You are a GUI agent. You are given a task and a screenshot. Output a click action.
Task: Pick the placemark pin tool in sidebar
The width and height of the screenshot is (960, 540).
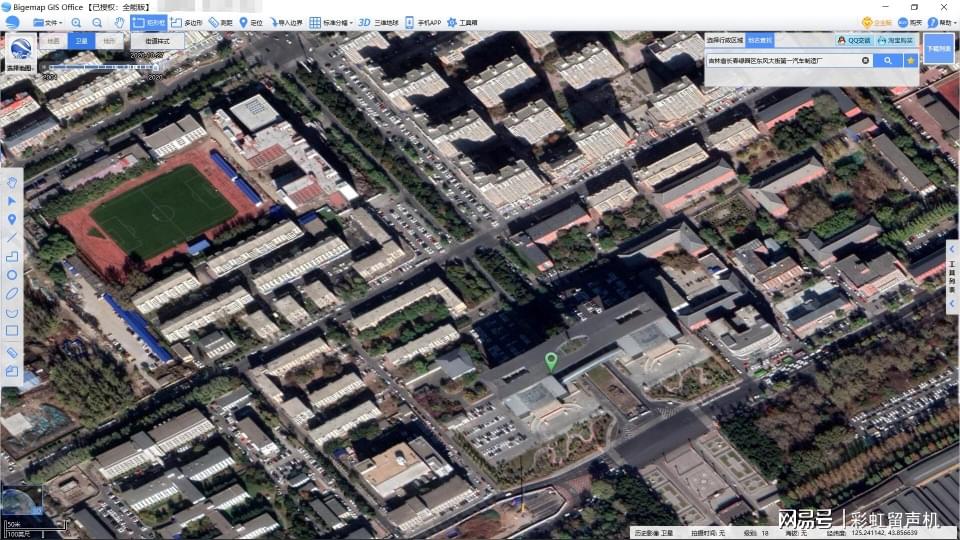tap(12, 219)
